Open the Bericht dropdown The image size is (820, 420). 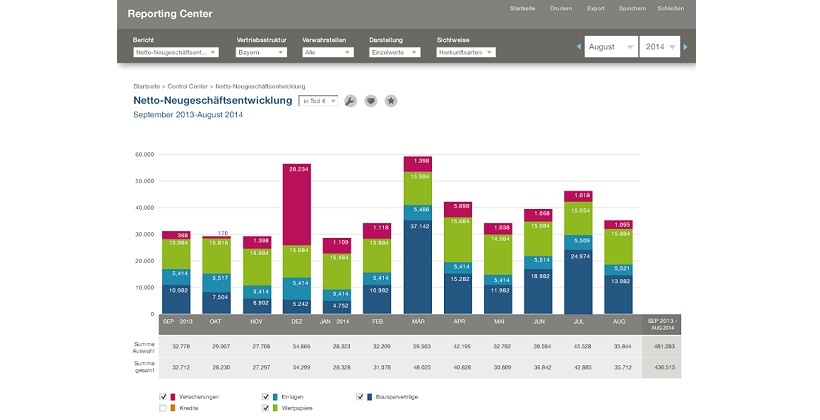(x=176, y=52)
